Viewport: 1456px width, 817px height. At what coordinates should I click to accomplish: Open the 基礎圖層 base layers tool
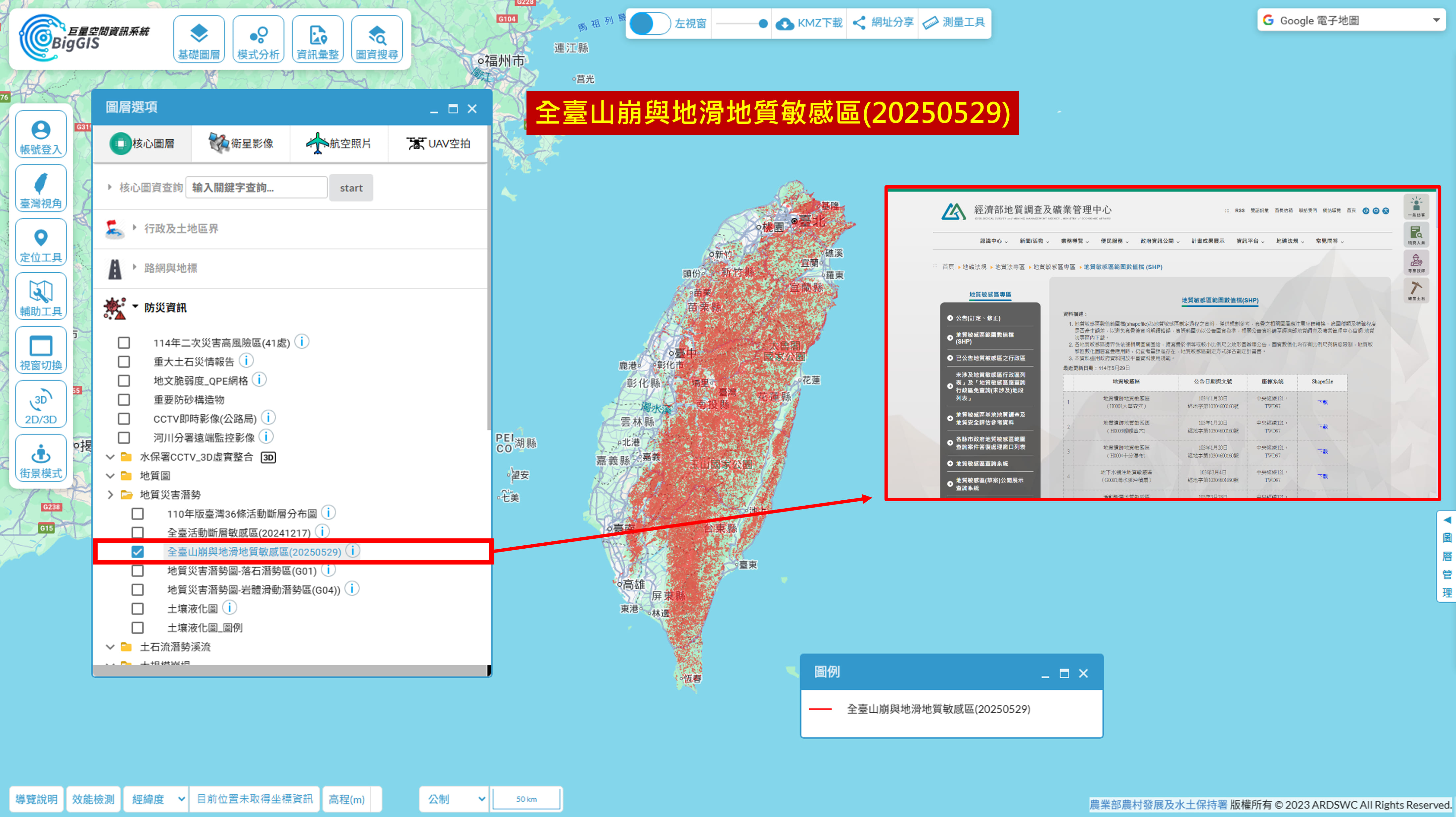coord(199,40)
